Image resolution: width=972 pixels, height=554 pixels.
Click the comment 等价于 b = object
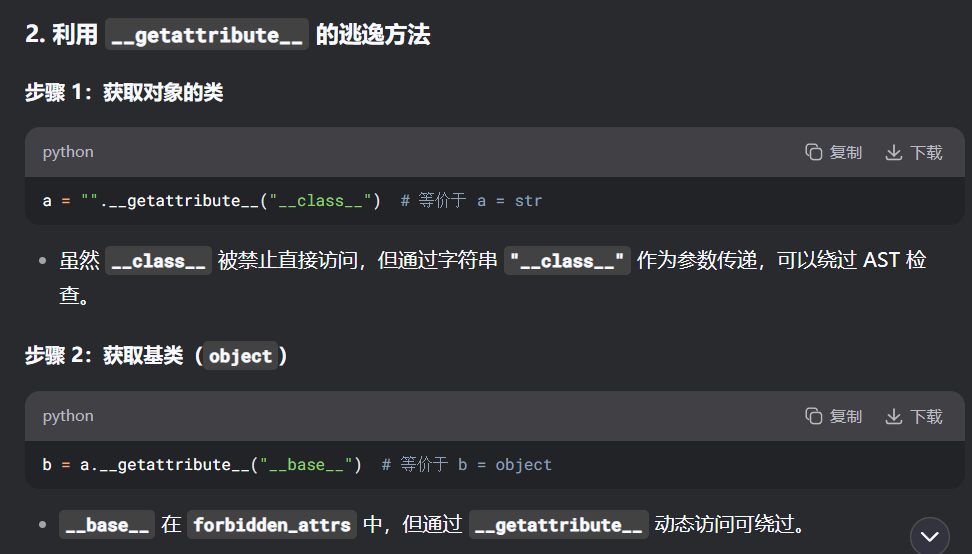click(x=467, y=465)
